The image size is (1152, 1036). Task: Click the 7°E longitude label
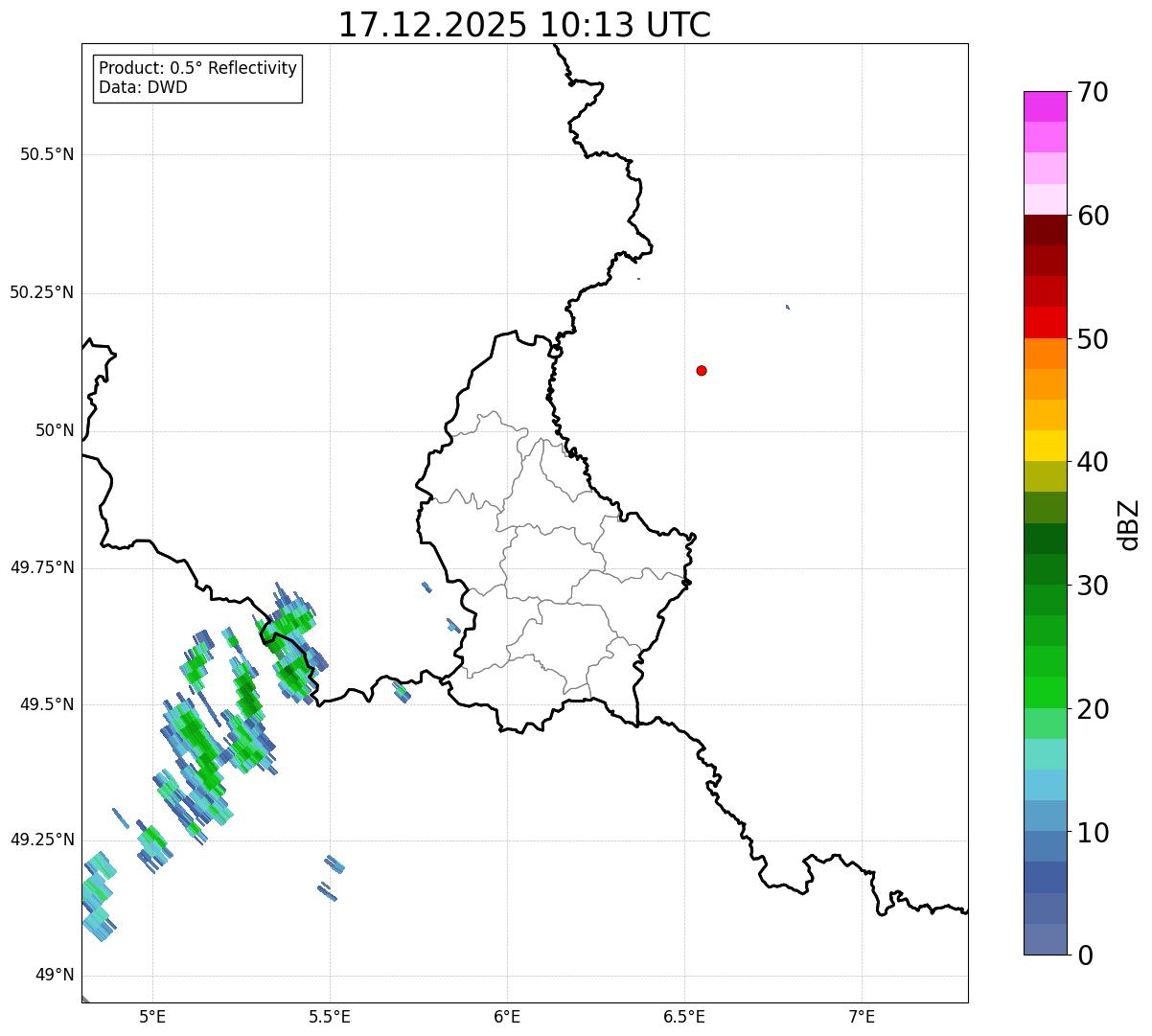pos(862,1017)
